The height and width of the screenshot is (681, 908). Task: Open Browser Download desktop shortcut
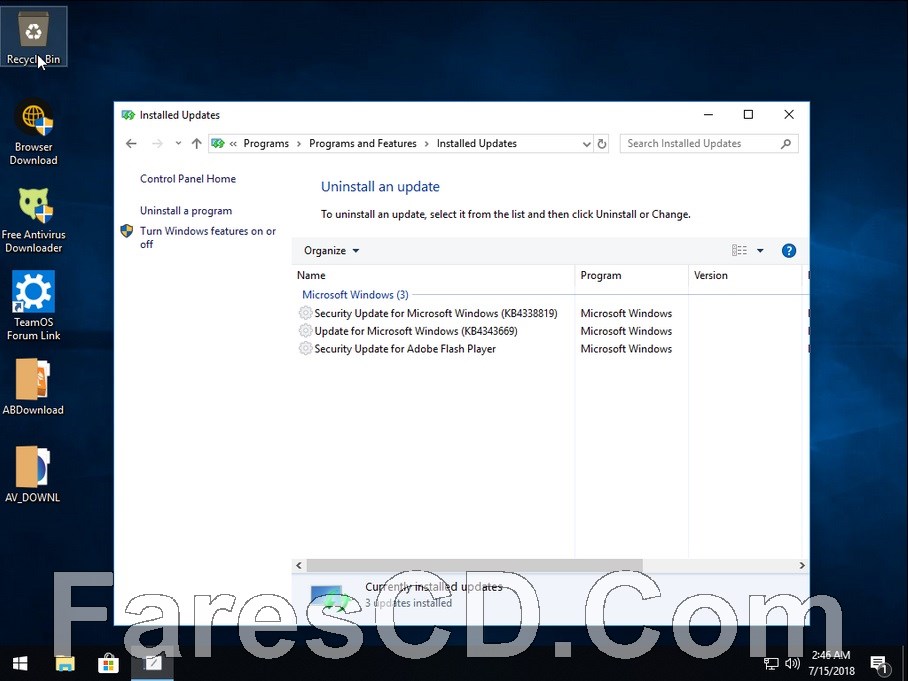pos(34,133)
